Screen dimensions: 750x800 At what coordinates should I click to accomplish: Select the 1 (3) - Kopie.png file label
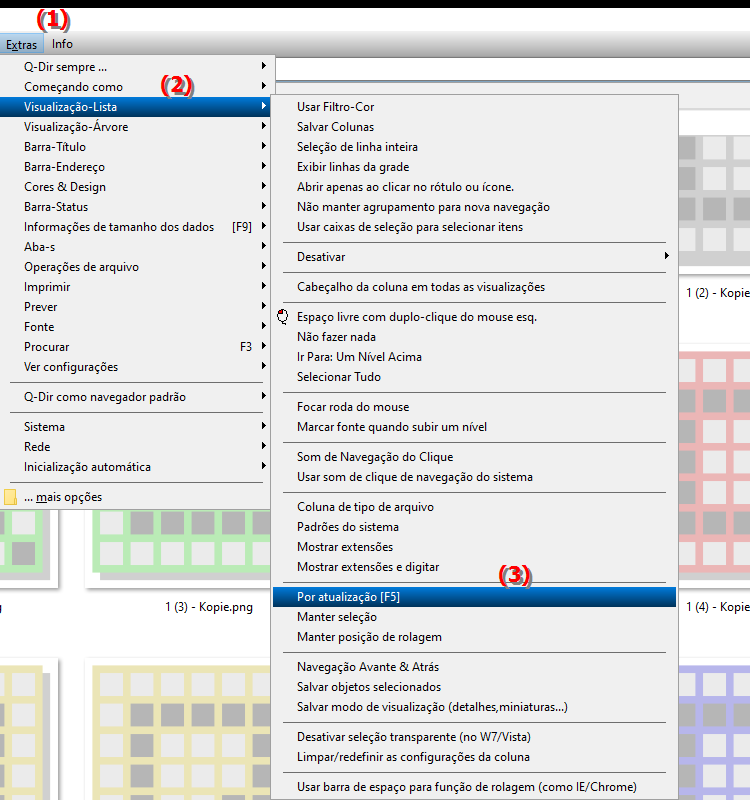click(209, 607)
